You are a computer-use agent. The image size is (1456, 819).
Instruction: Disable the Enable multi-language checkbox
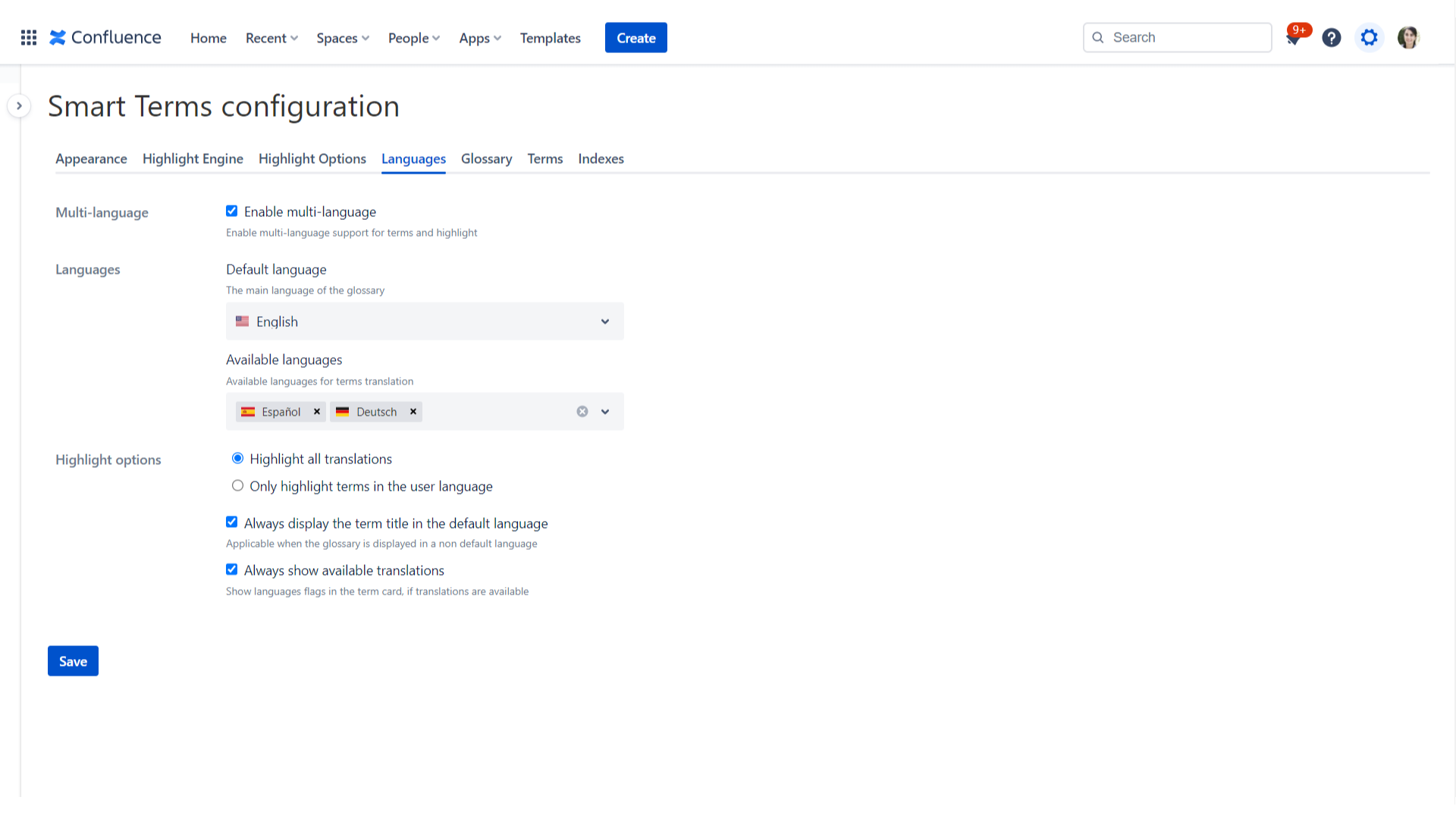pos(231,211)
